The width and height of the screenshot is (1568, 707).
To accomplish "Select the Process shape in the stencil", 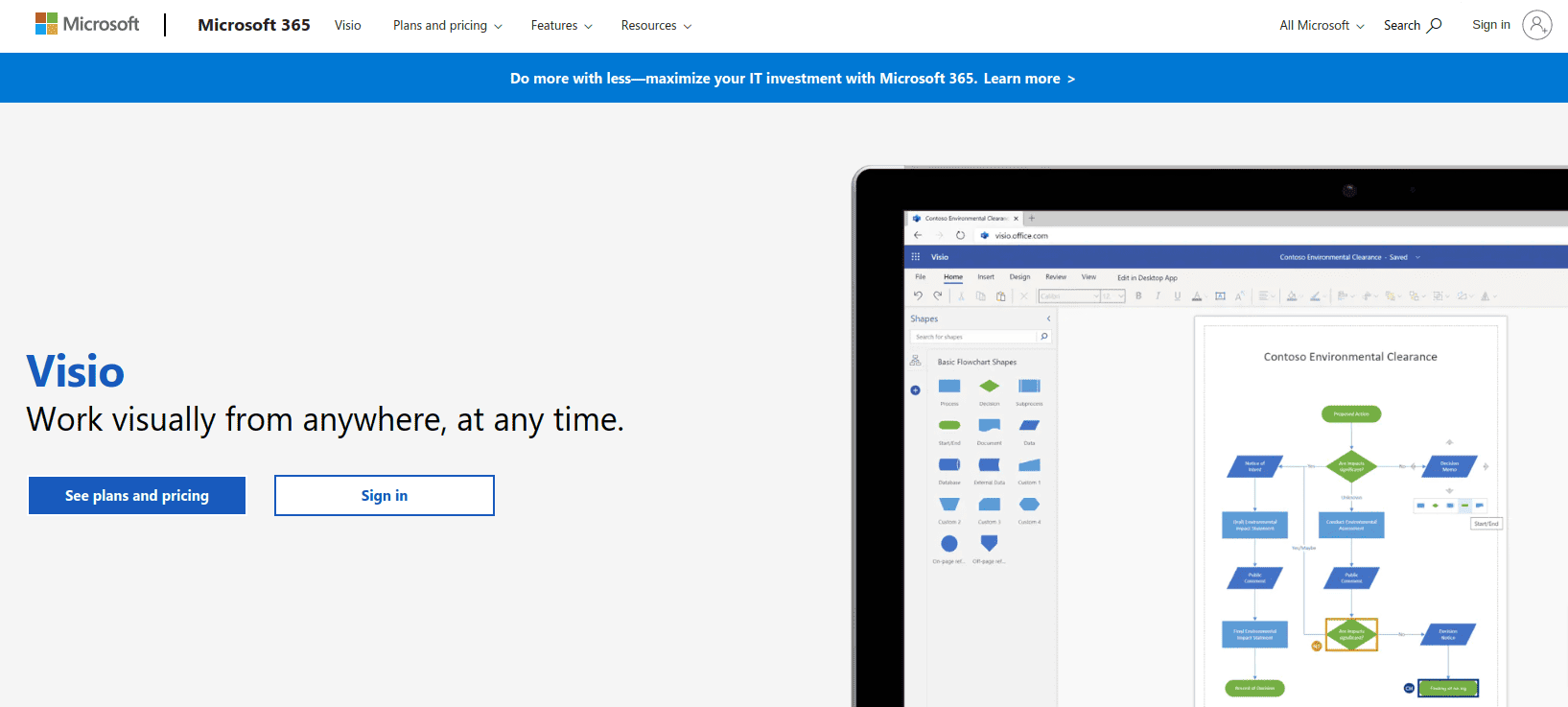I will coord(949,387).
